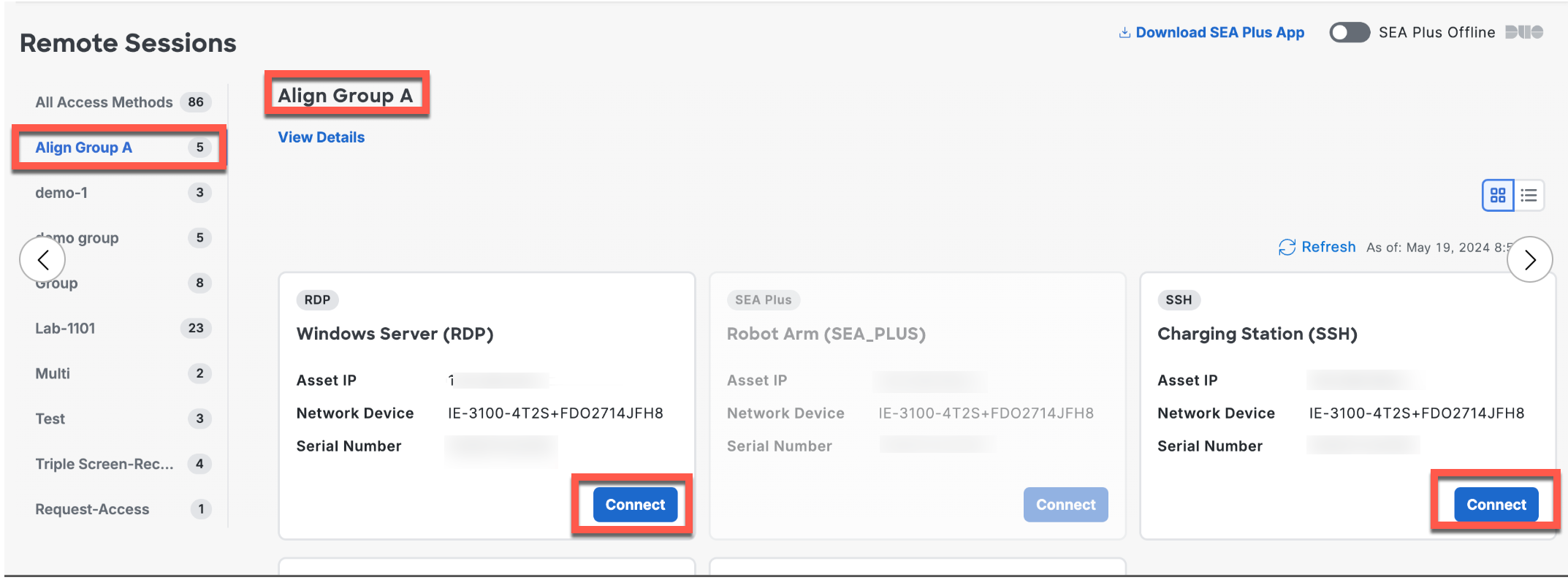Toggle the SEA Plus Offline switch

pyautogui.click(x=1349, y=33)
